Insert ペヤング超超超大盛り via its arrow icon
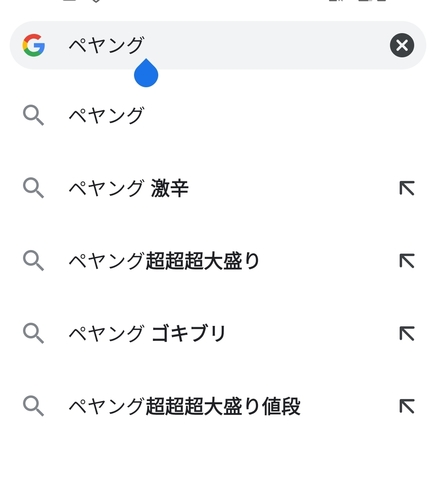 [407, 261]
